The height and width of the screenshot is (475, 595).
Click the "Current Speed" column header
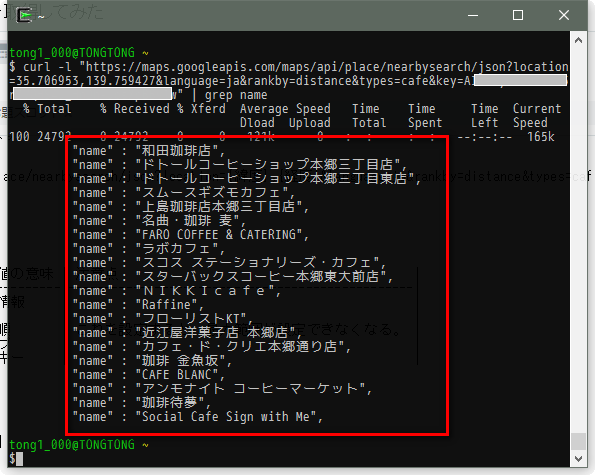coord(537,116)
